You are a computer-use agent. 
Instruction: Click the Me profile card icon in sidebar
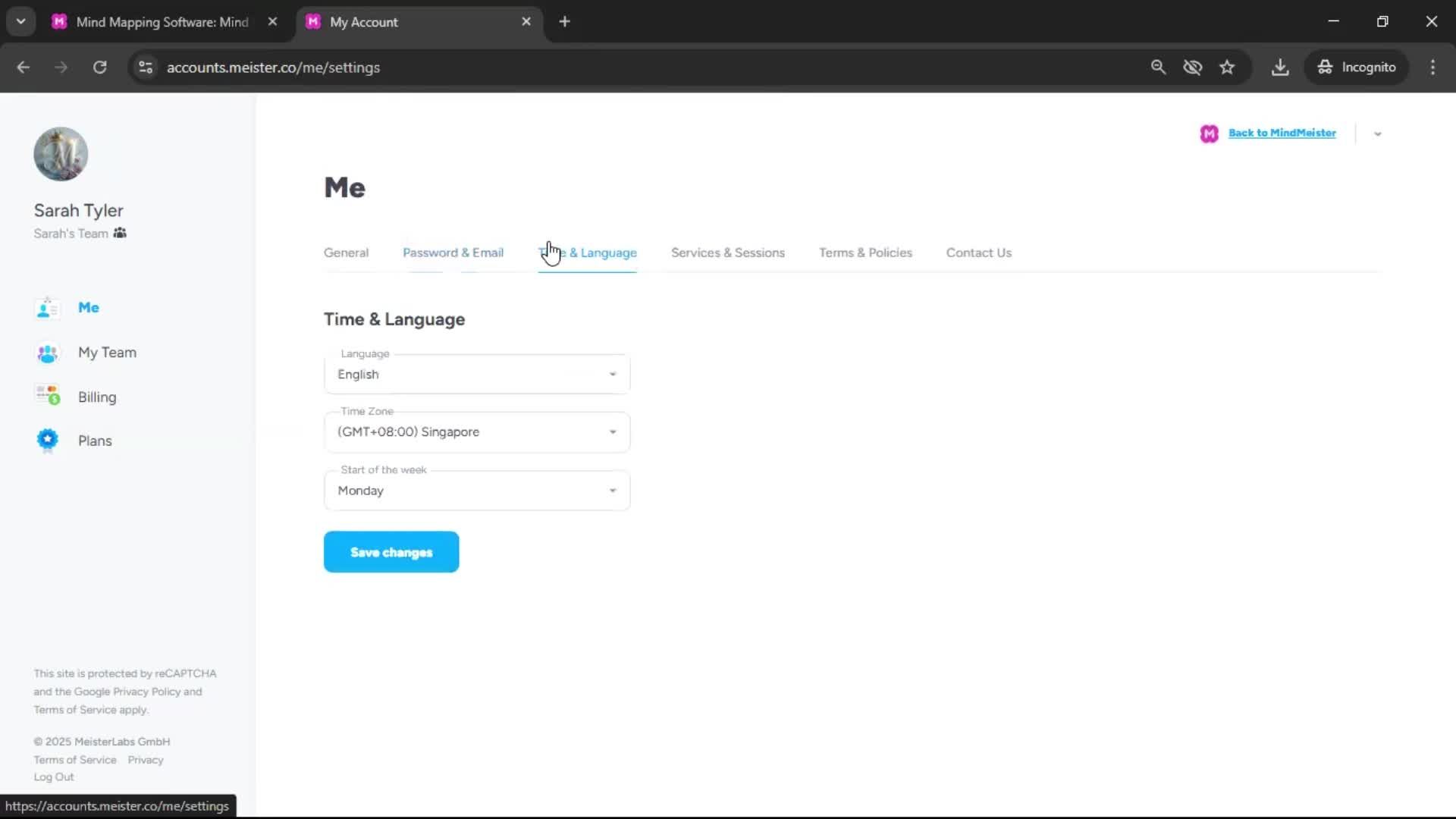click(x=47, y=308)
